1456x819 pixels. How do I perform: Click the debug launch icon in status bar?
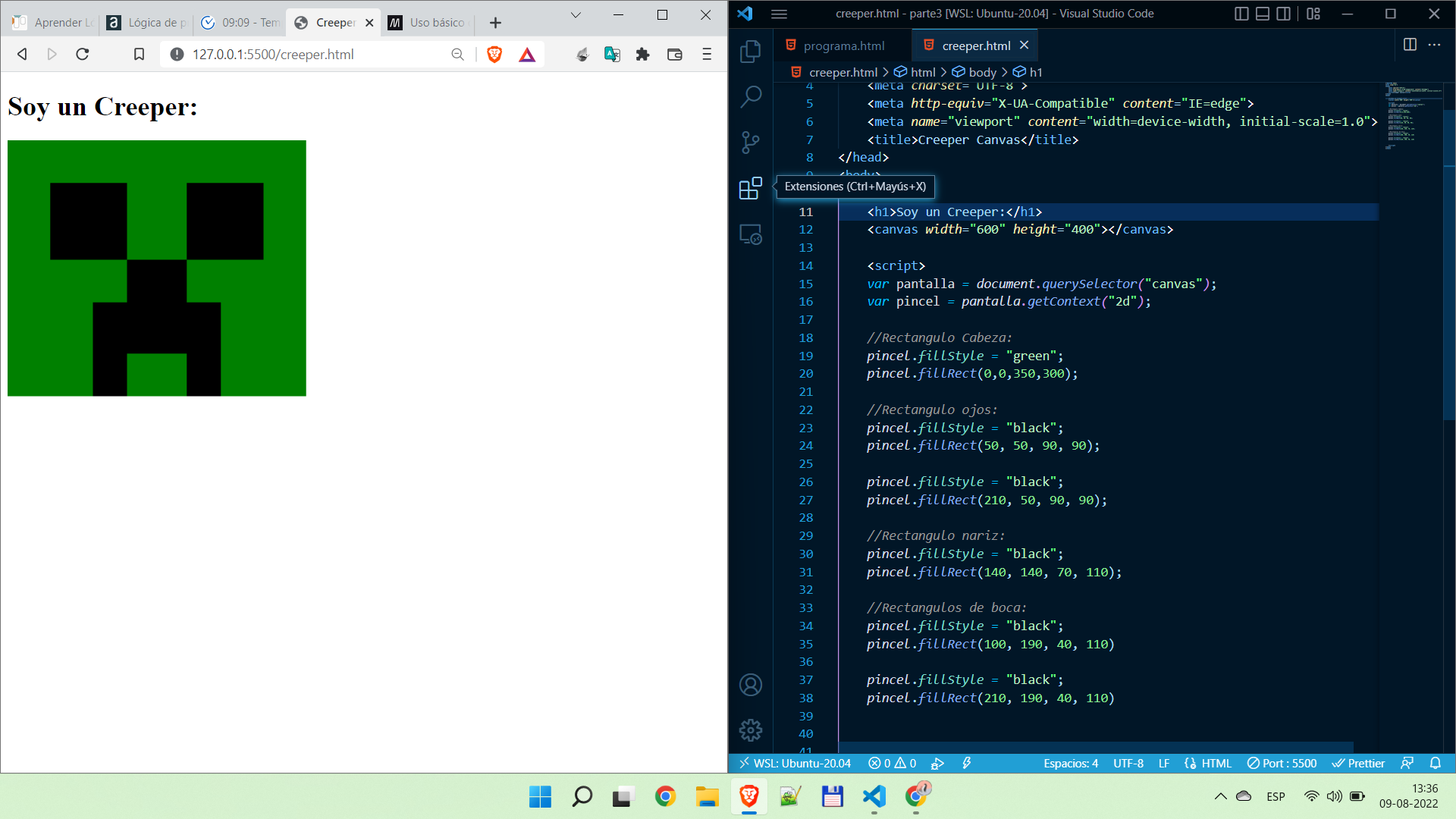coord(938,763)
